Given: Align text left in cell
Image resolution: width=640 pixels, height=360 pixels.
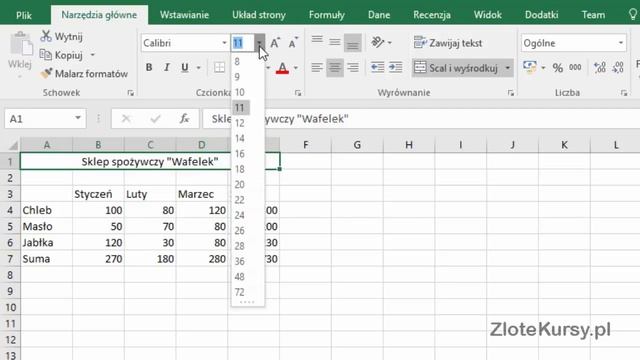Looking at the screenshot, I should tap(317, 67).
